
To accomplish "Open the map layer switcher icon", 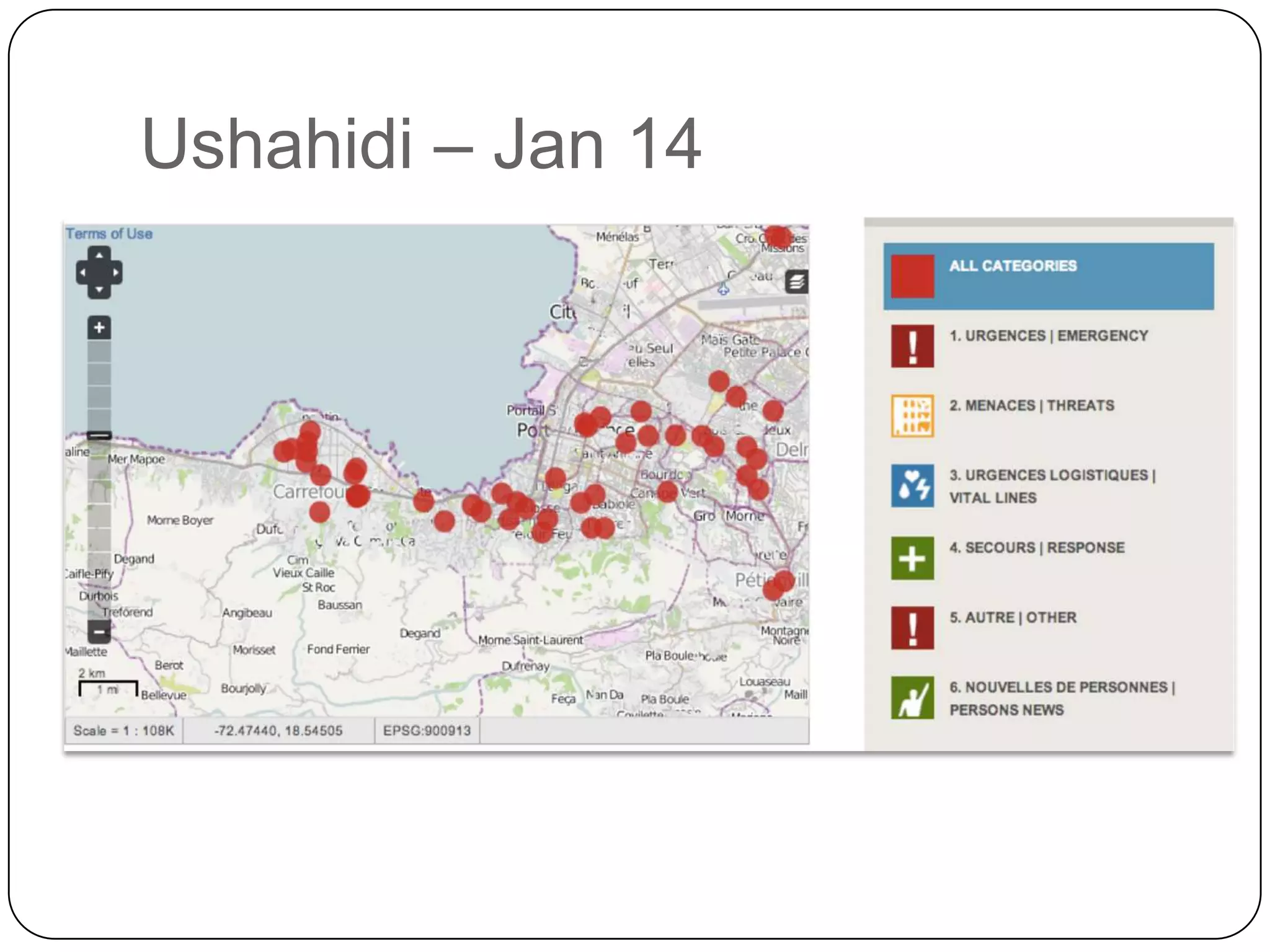I will pyautogui.click(x=797, y=281).
